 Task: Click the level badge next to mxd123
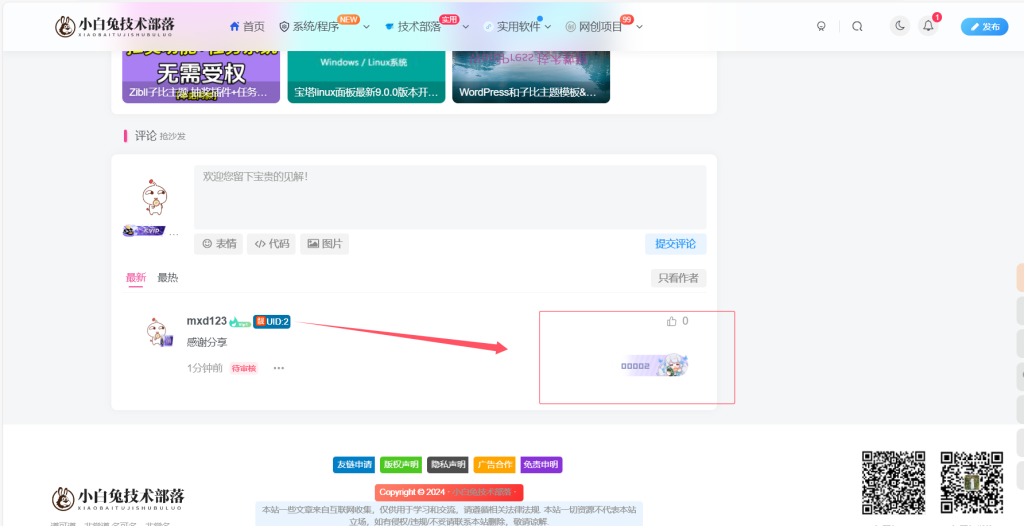240,321
